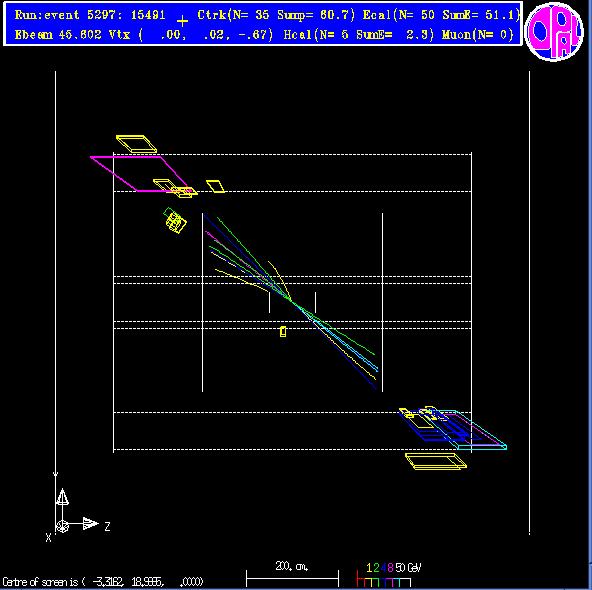This screenshot has height=590, width=592.
Task: Click the small yellow rectangle below the vertex
Action: pyautogui.click(x=283, y=332)
